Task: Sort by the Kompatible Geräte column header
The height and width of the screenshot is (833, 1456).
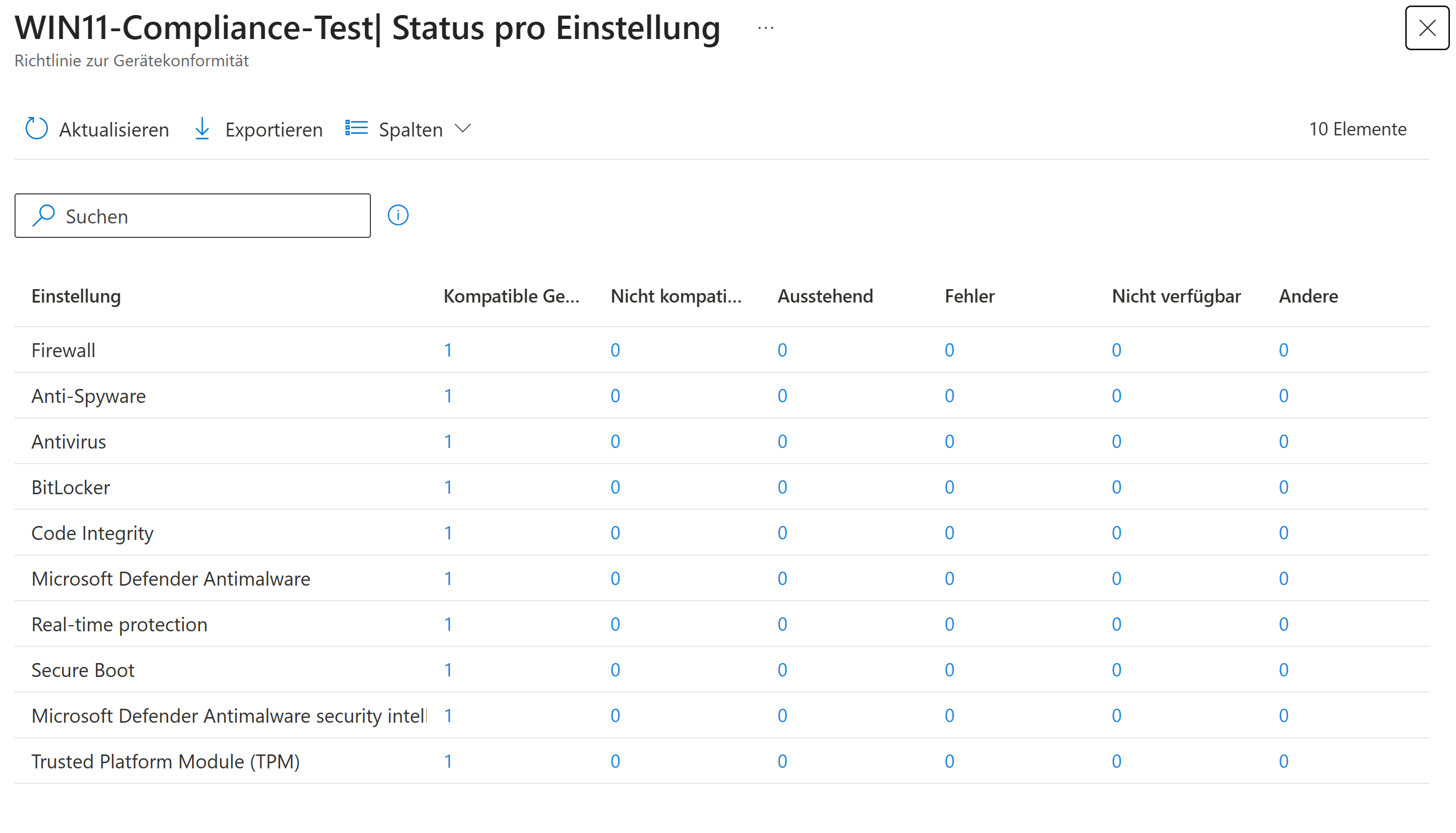Action: click(x=511, y=296)
